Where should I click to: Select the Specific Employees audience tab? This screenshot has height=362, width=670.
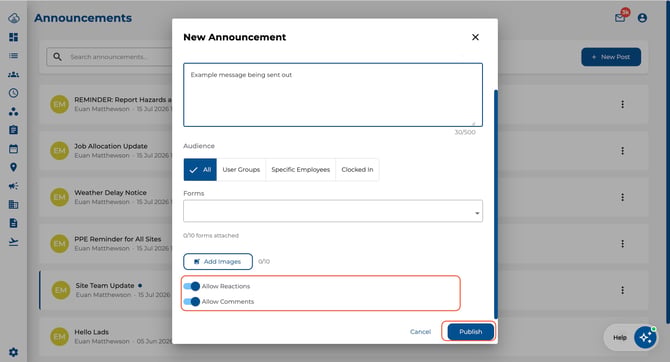300,170
